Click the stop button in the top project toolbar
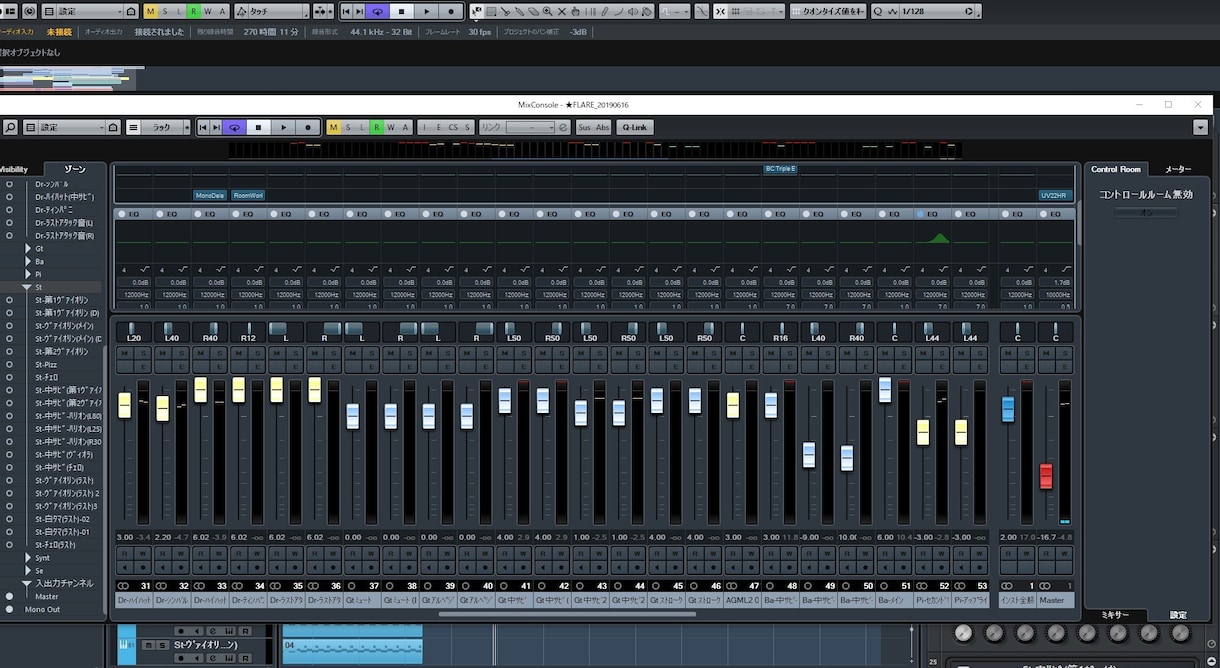 (401, 11)
